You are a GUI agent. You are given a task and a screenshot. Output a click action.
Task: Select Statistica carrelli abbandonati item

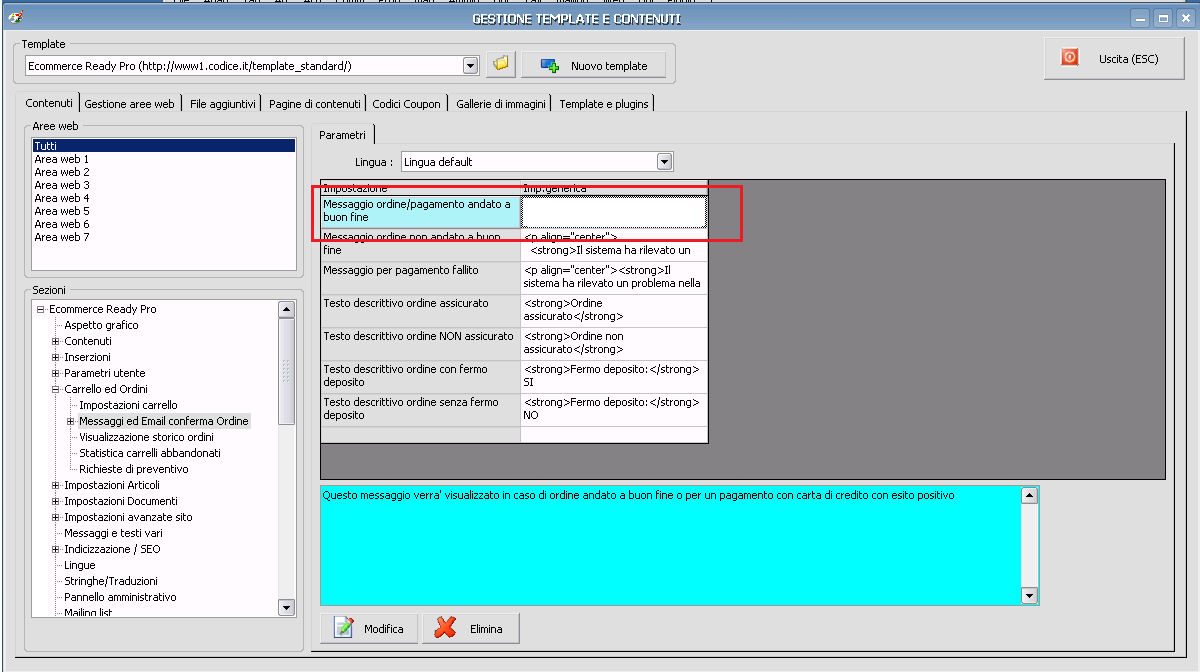click(150, 453)
